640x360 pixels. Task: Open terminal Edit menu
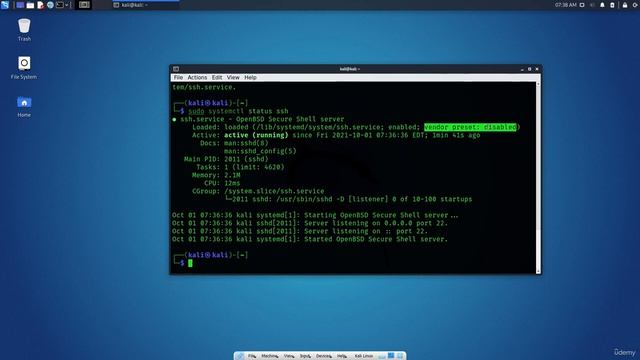click(x=217, y=78)
